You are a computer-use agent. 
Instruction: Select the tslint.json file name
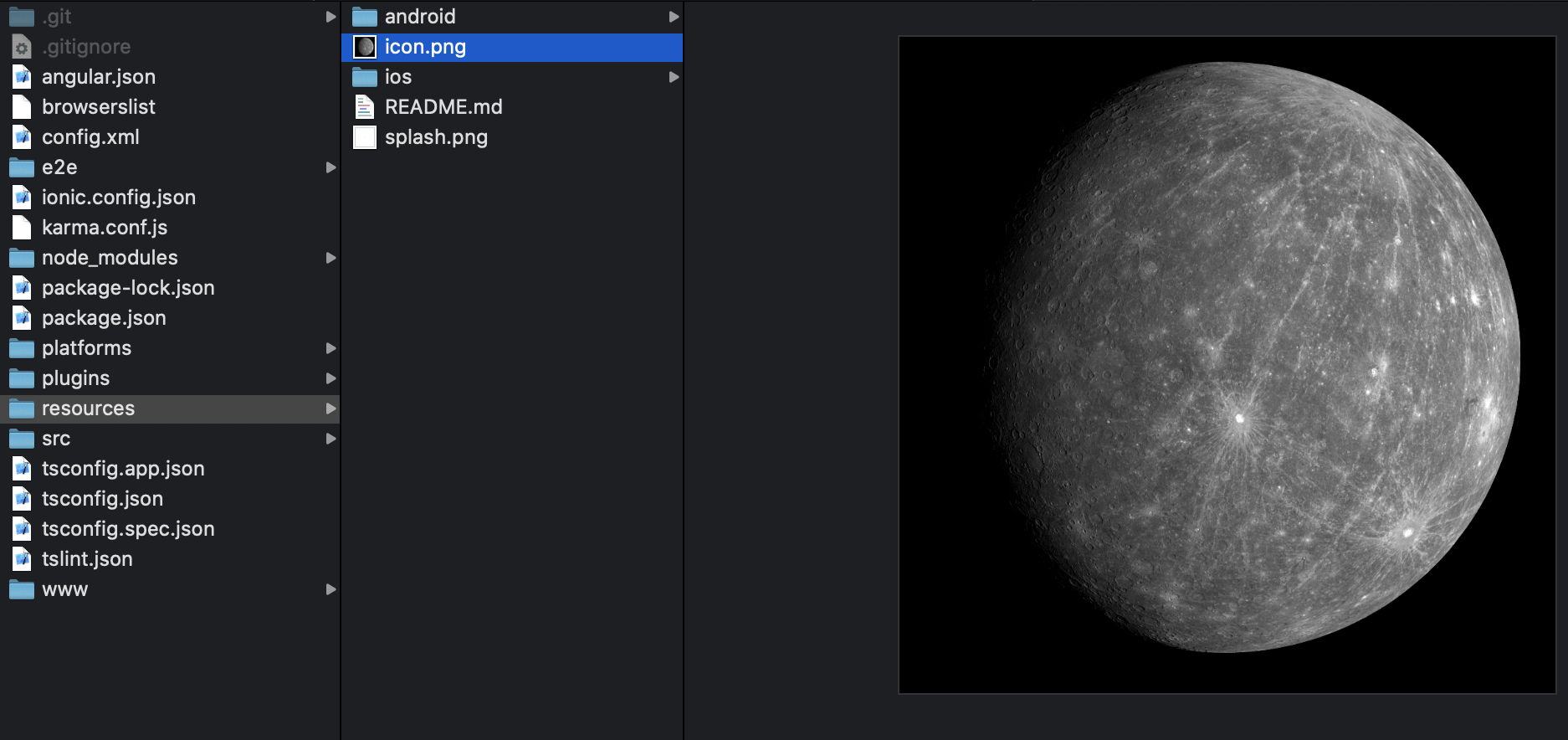(87, 559)
